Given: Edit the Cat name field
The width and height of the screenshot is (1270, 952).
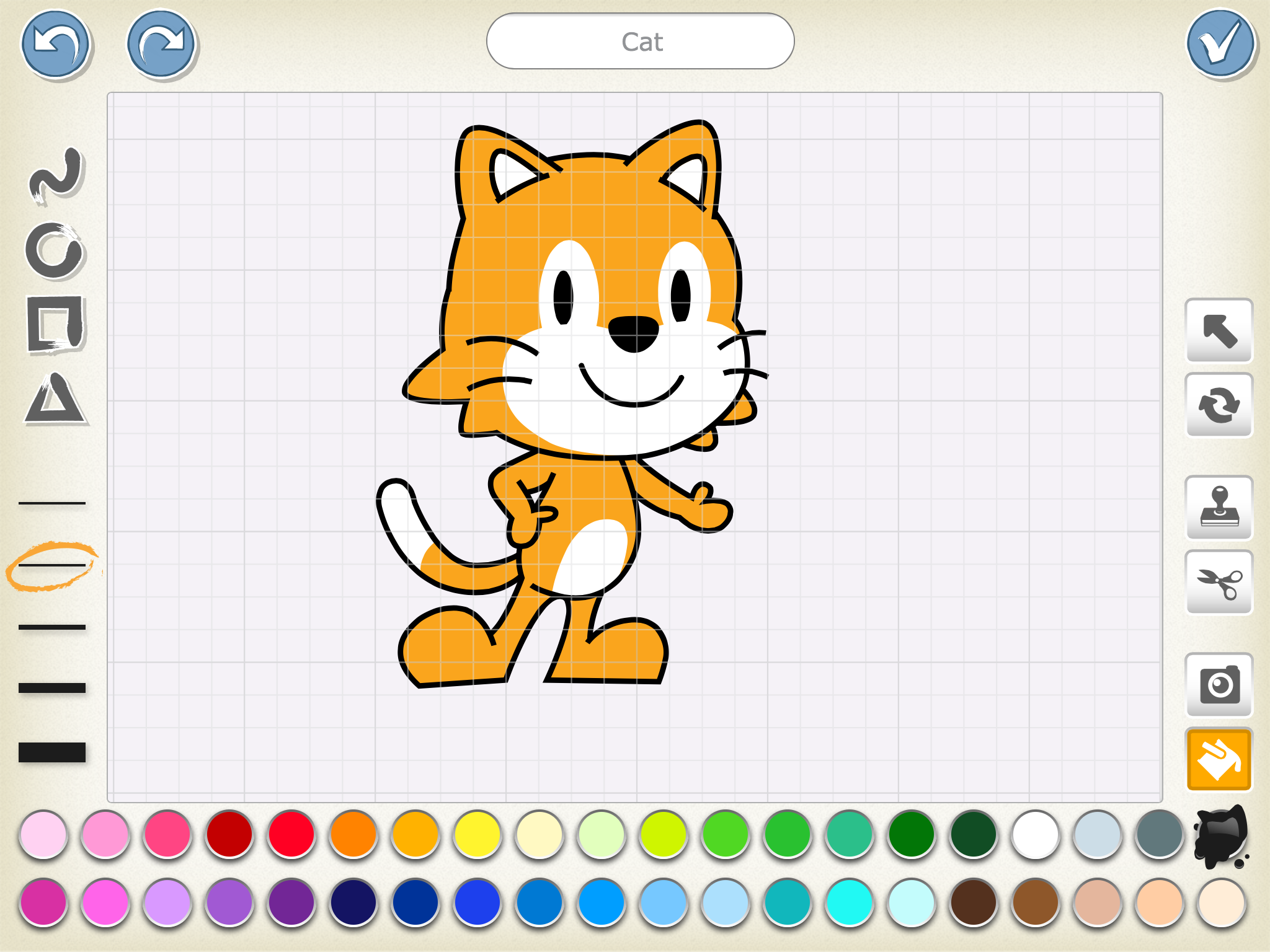Looking at the screenshot, I should click(641, 42).
